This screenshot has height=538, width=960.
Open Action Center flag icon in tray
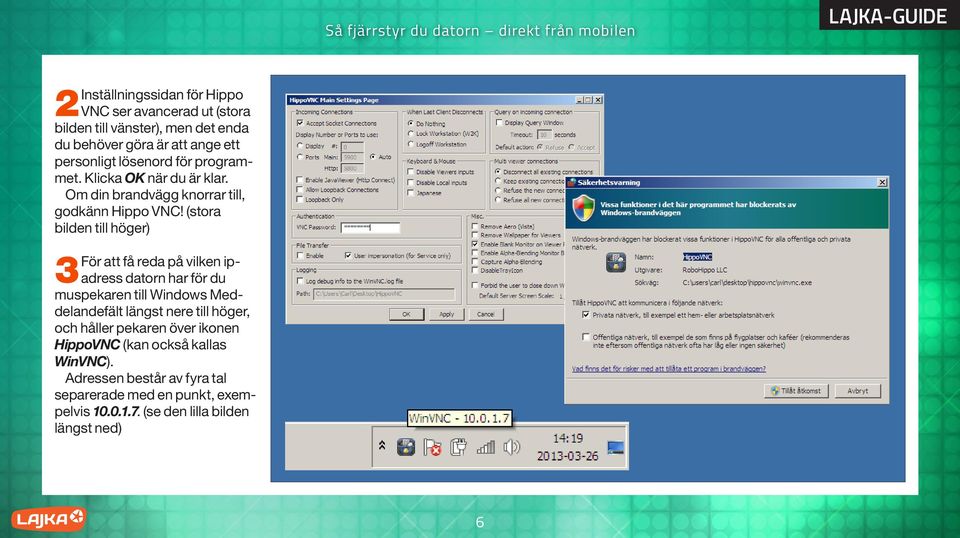432,447
